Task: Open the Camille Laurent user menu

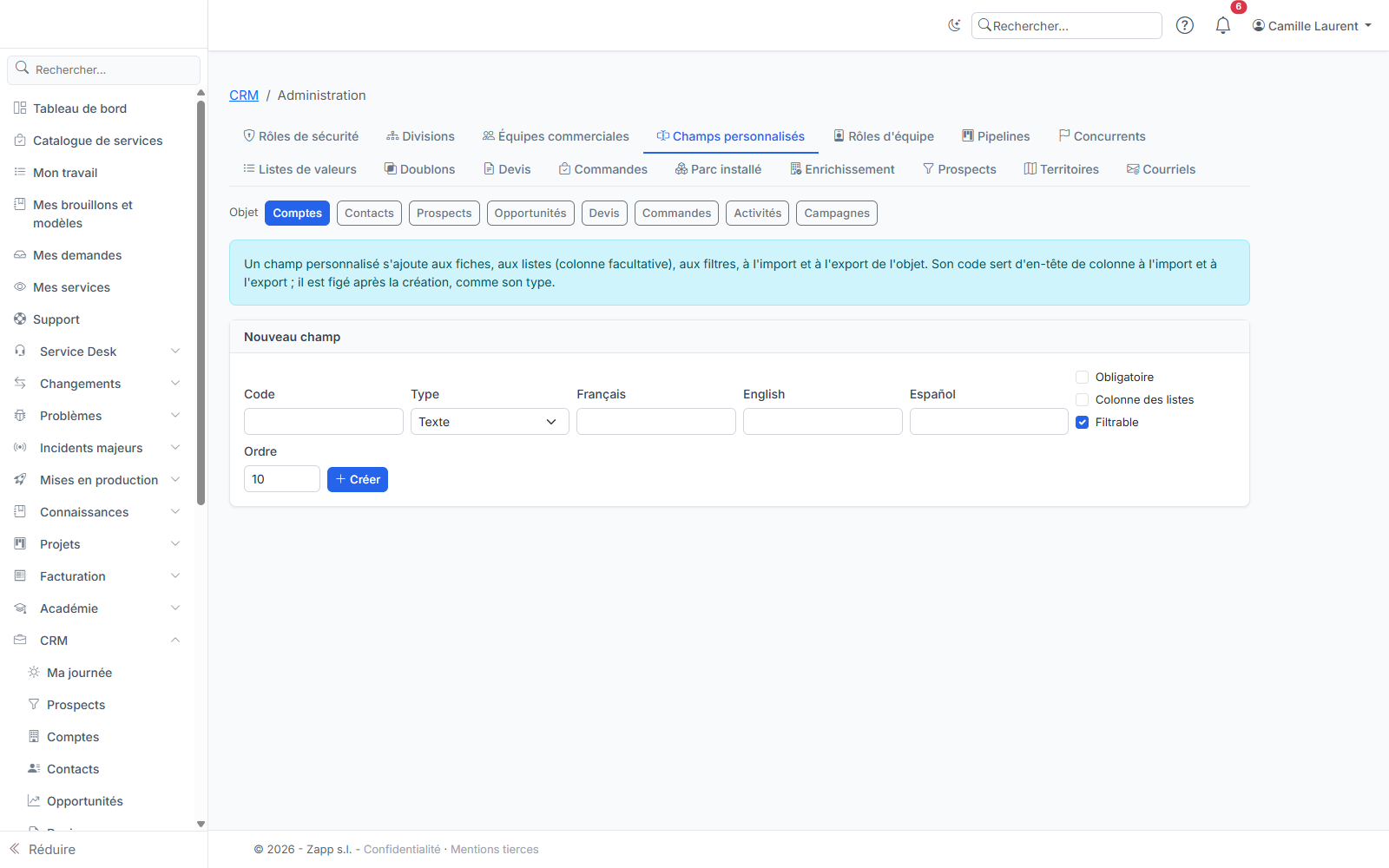Action: coord(1312,26)
